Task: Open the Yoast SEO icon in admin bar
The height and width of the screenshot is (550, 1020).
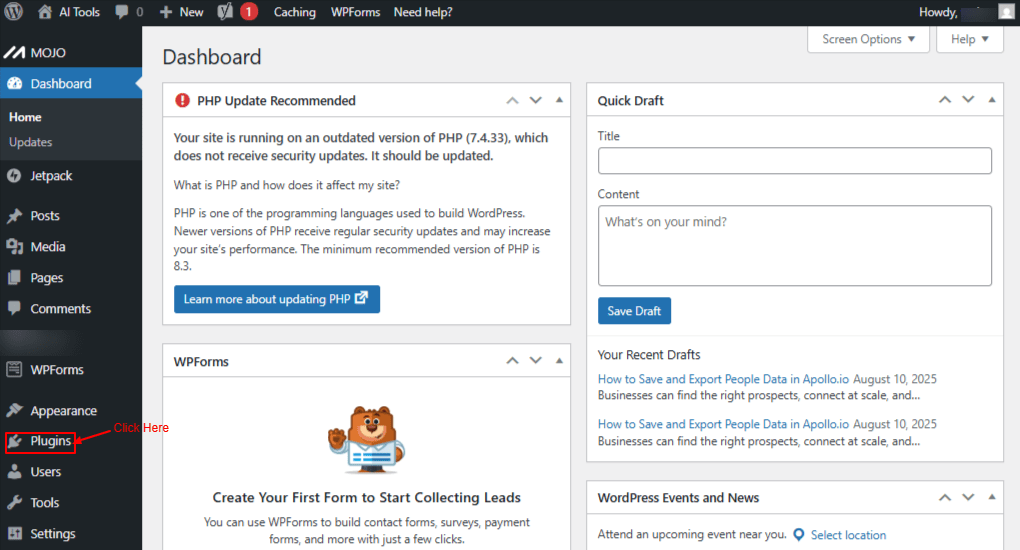Action: (225, 12)
